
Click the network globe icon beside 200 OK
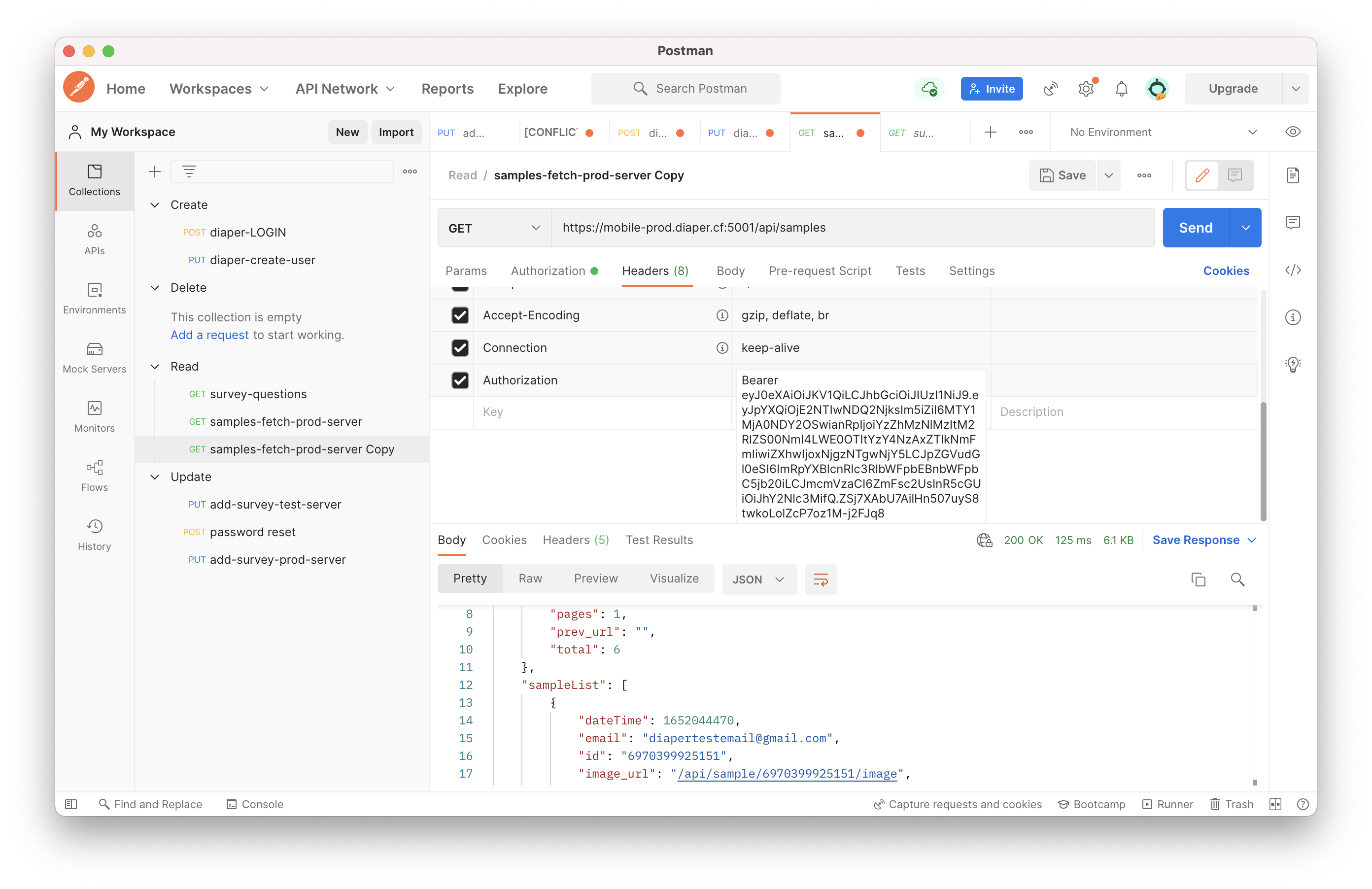tap(984, 540)
